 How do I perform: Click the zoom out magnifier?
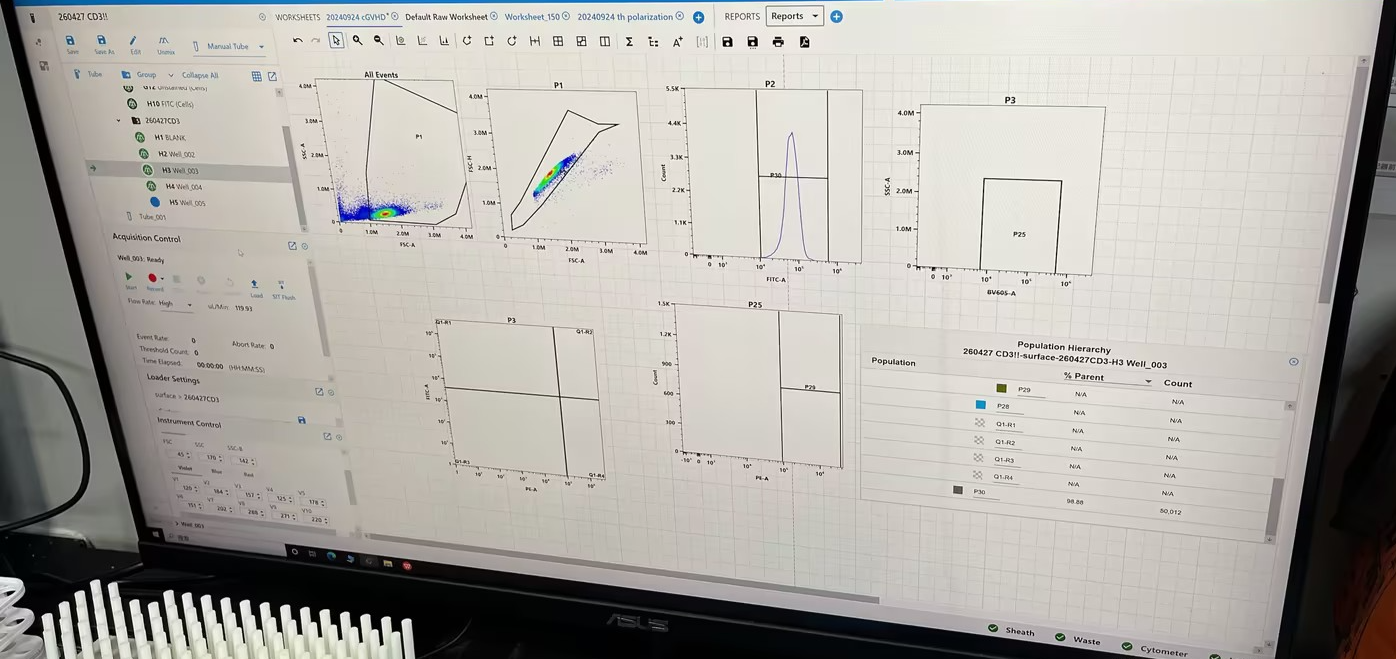378,41
